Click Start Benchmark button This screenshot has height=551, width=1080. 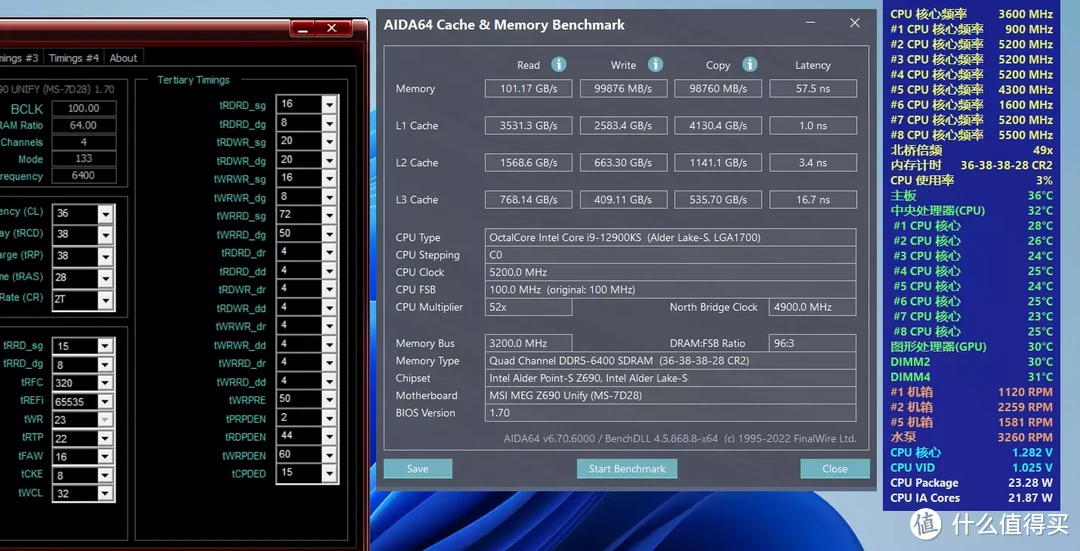(627, 468)
